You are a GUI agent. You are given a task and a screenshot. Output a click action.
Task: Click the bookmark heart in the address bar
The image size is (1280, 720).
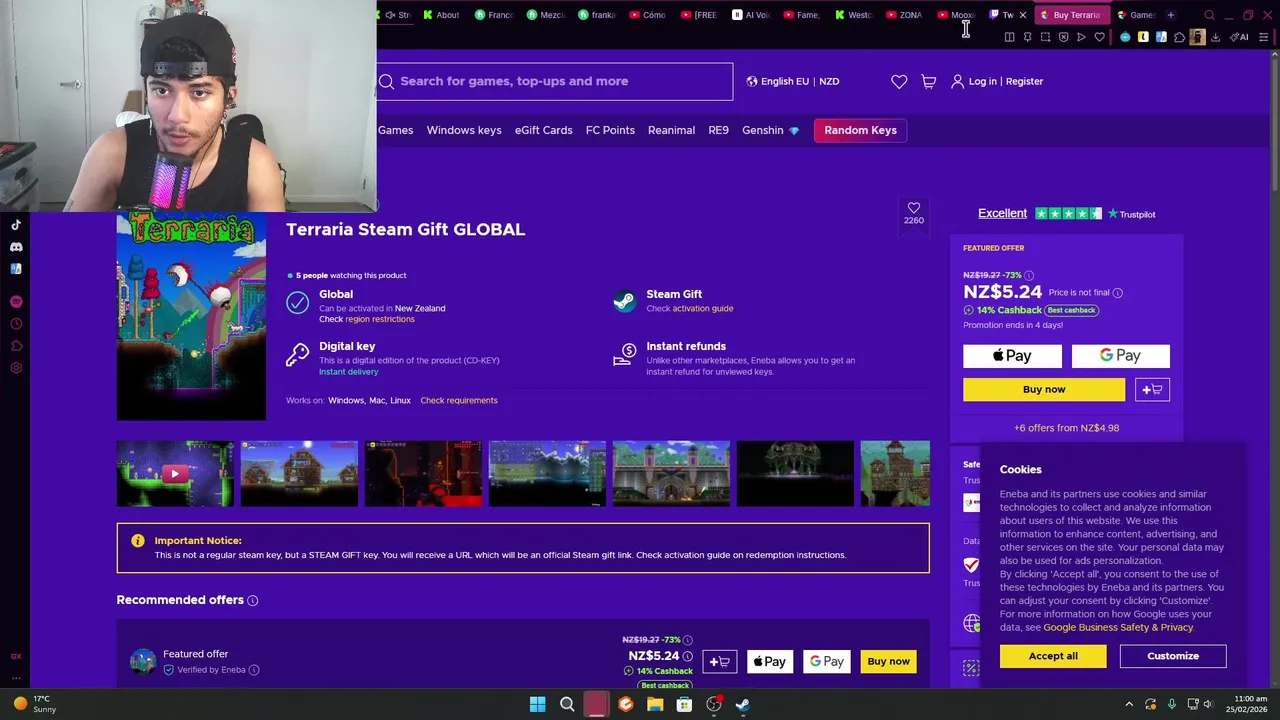pos(1099,37)
